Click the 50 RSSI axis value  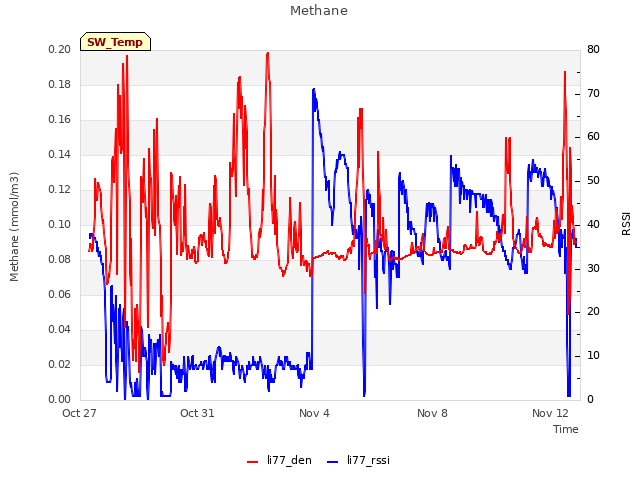point(593,181)
